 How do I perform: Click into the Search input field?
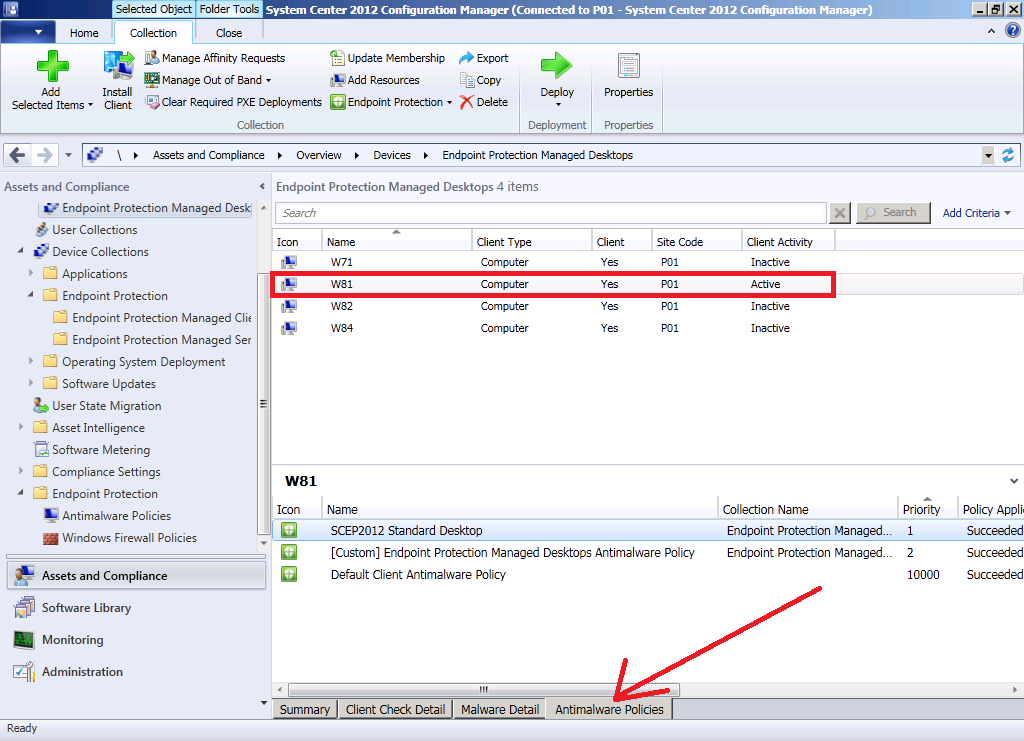pyautogui.click(x=551, y=213)
